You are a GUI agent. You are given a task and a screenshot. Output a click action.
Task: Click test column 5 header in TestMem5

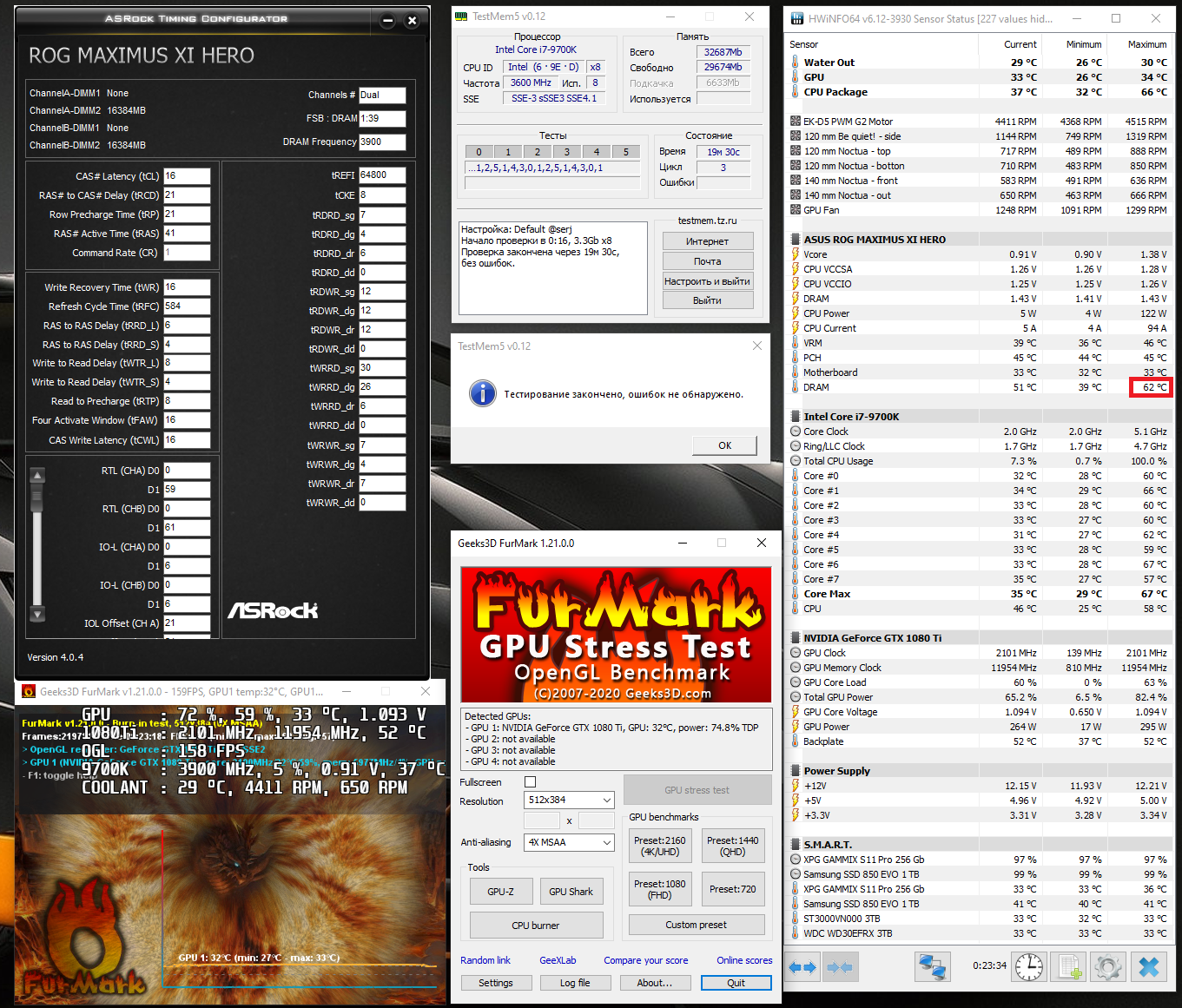pos(626,152)
